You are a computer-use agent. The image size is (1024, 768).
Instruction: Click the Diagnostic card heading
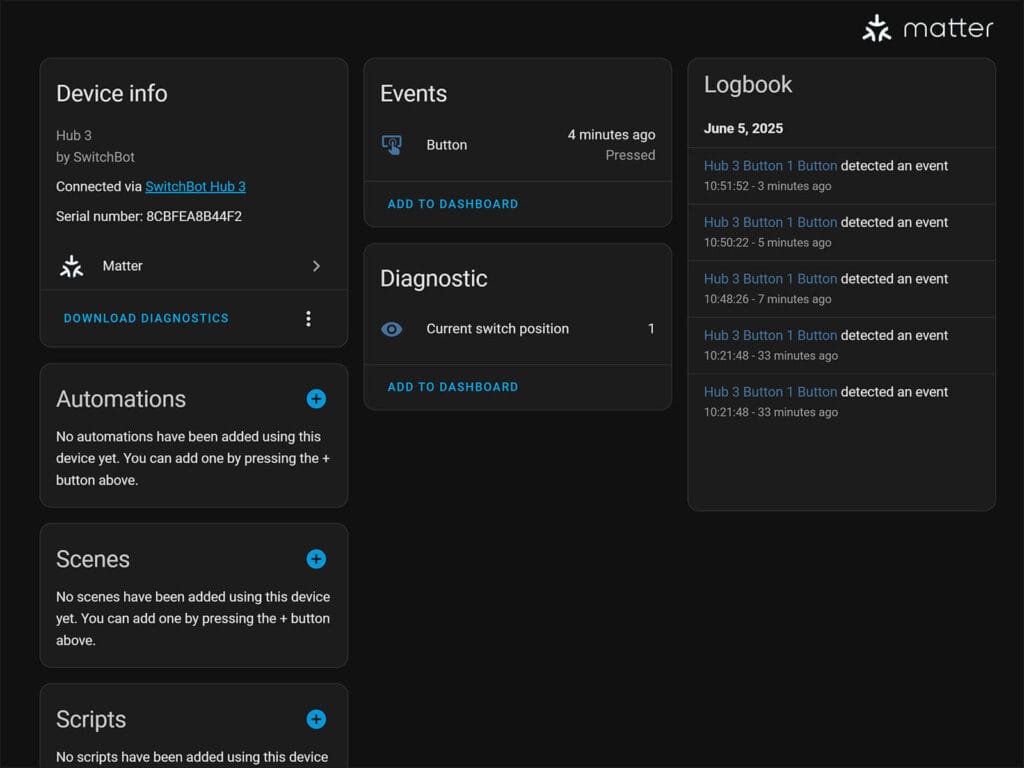point(434,279)
